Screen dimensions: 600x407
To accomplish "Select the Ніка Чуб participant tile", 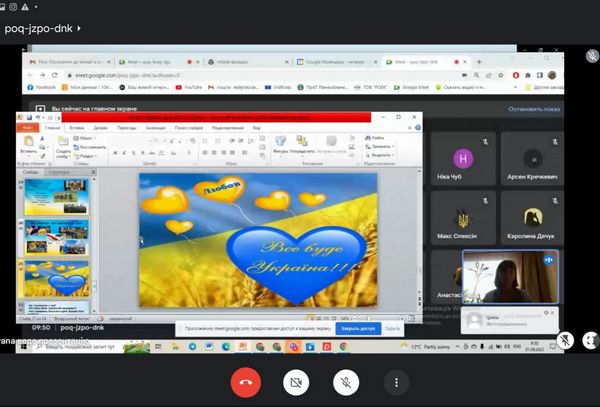I will (463, 159).
